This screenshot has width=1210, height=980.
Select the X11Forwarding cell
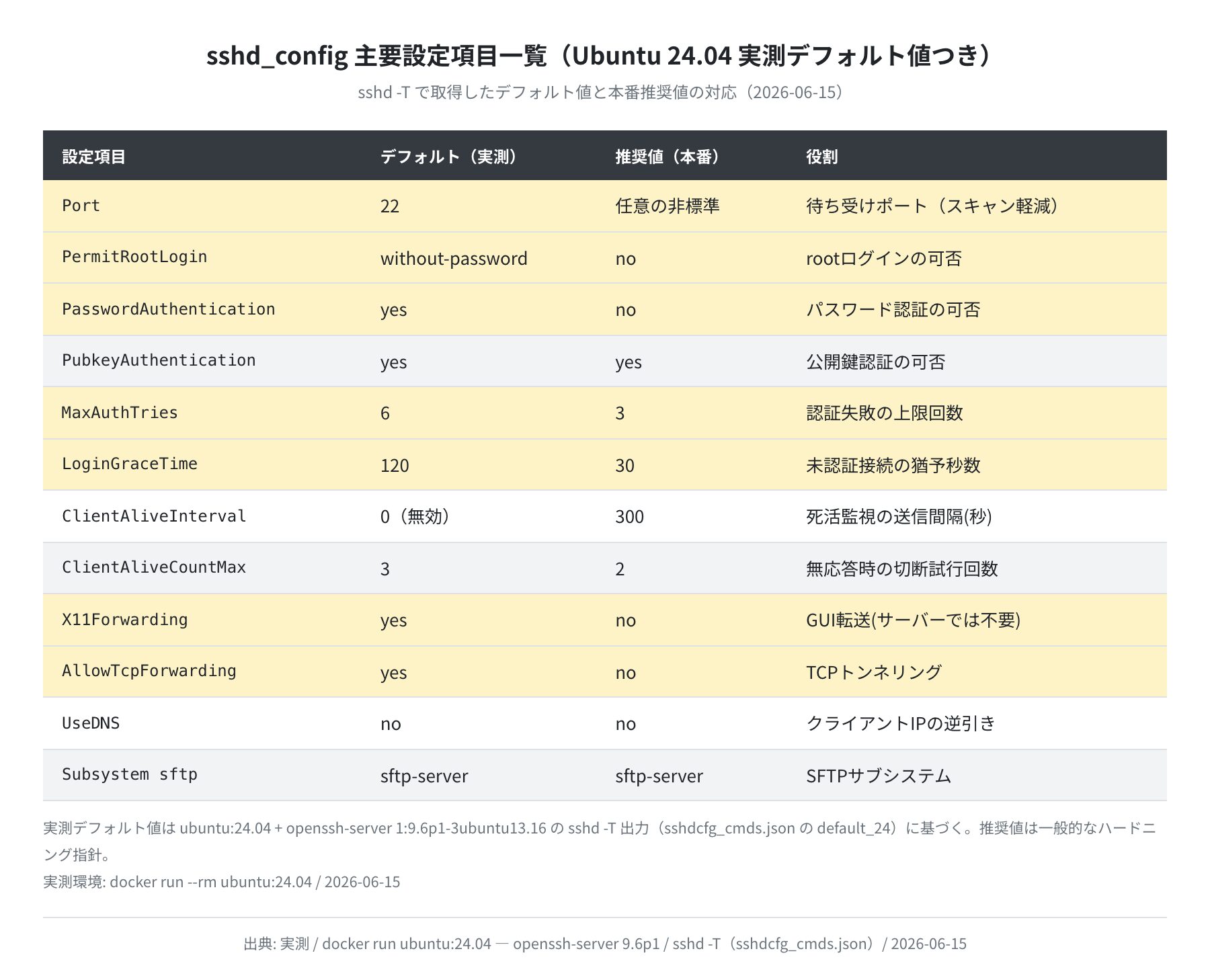[125, 620]
